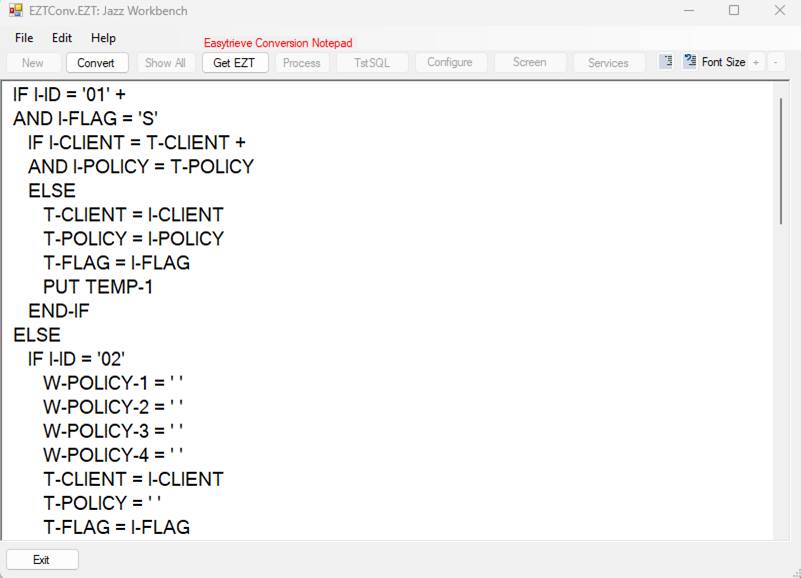Click the New toolbar button

pyautogui.click(x=33, y=62)
